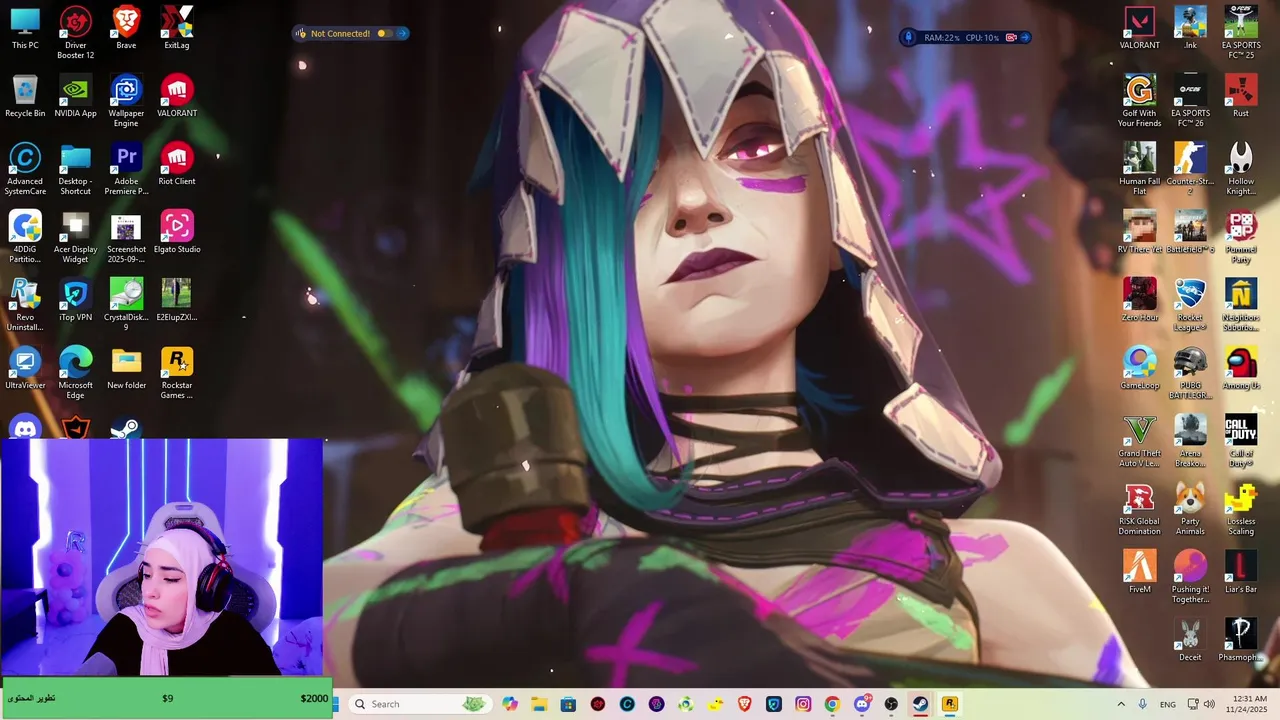Change the ENG input language
This screenshot has height=720, width=1280.
pyautogui.click(x=1167, y=704)
